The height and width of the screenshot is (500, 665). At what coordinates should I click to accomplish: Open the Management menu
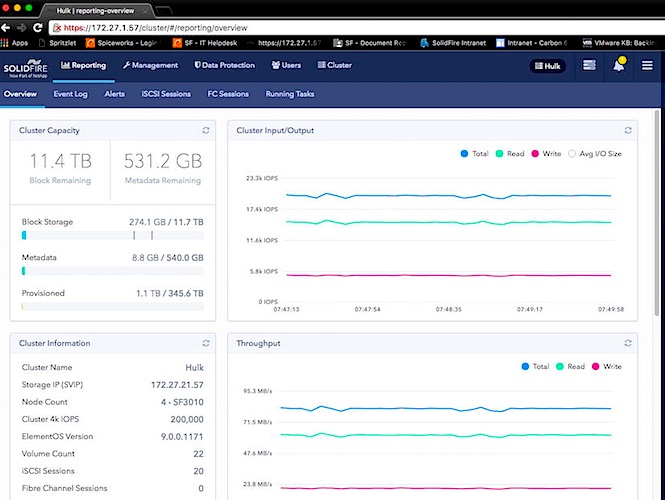(x=151, y=65)
